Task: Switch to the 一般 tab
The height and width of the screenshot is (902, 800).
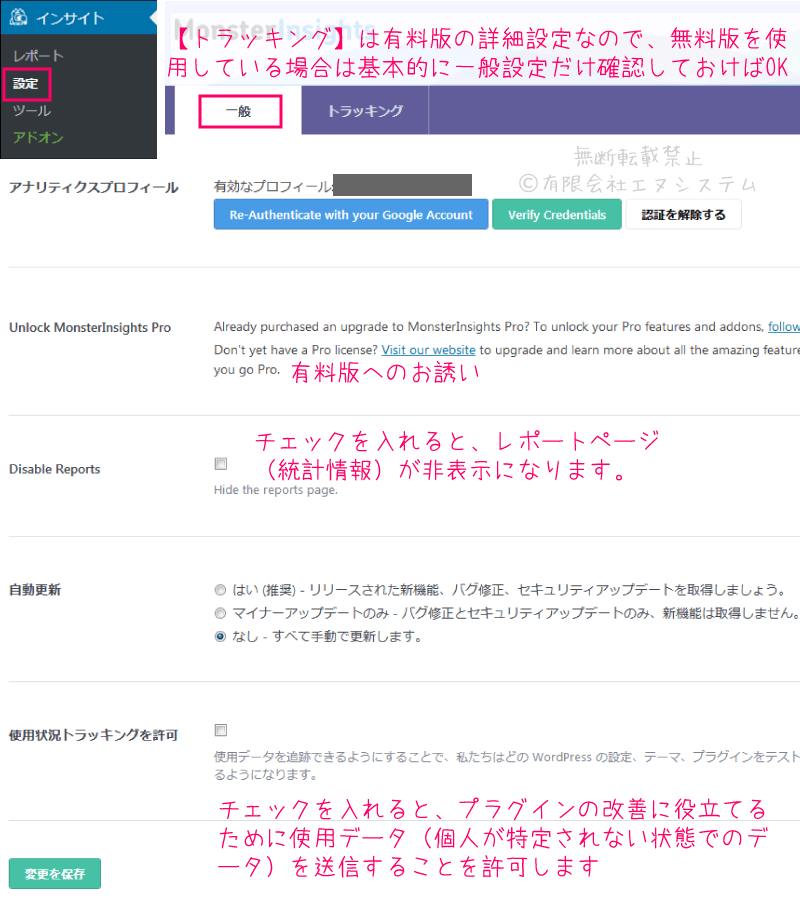Action: [x=240, y=111]
